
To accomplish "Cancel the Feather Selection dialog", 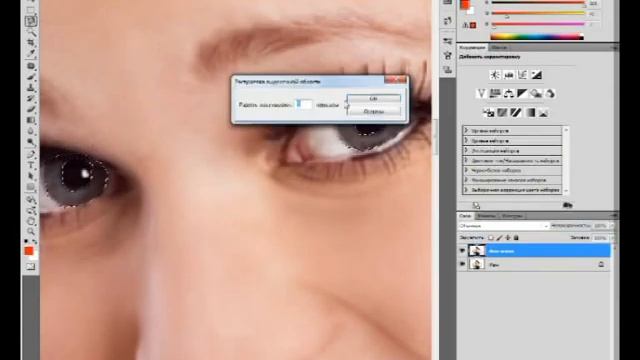I will pos(373,111).
